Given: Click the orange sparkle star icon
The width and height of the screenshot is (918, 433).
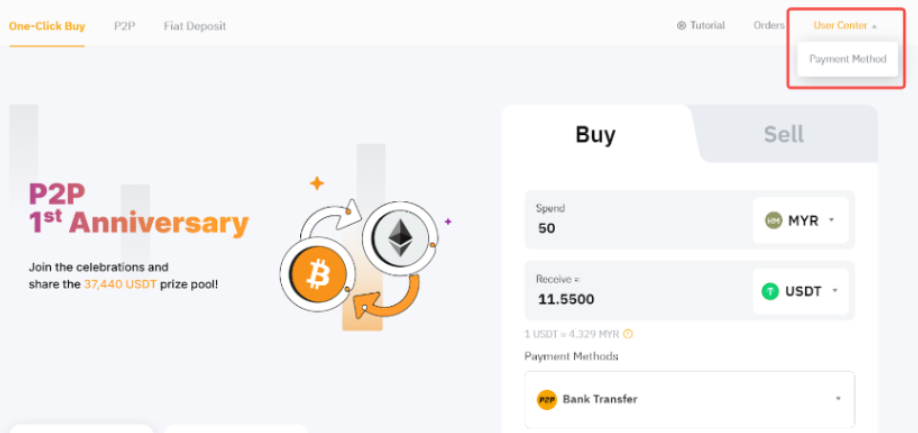Looking at the screenshot, I should pos(317,183).
